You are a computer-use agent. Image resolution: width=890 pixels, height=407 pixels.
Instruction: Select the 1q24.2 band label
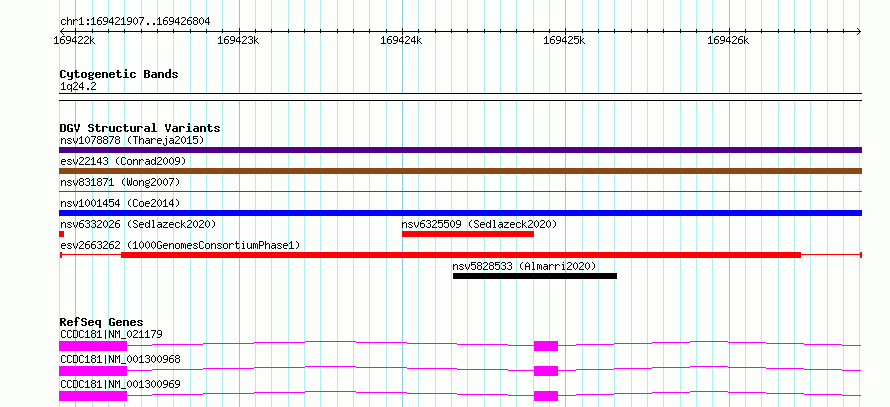[x=78, y=87]
